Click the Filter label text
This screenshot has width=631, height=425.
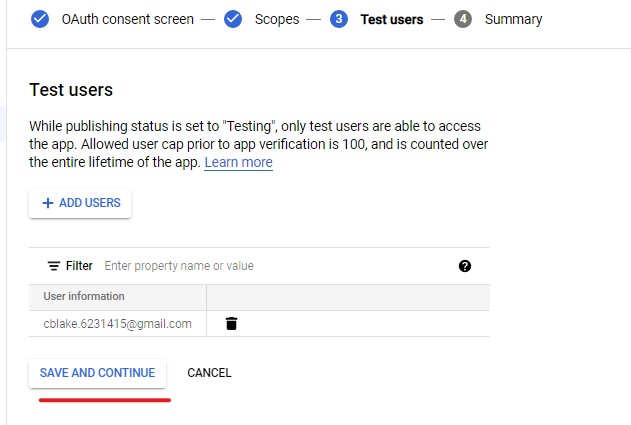point(79,266)
